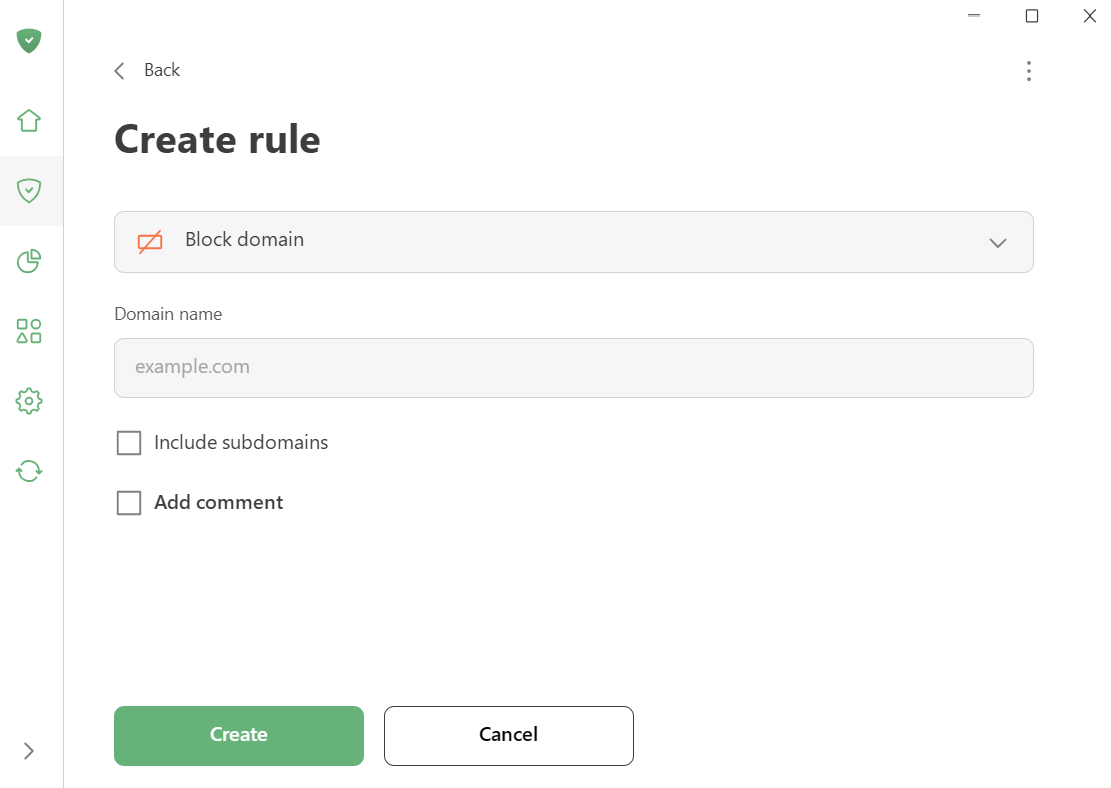This screenshot has width=1111, height=788.
Task: Open the Statistics pie chart icon
Action: [29, 260]
